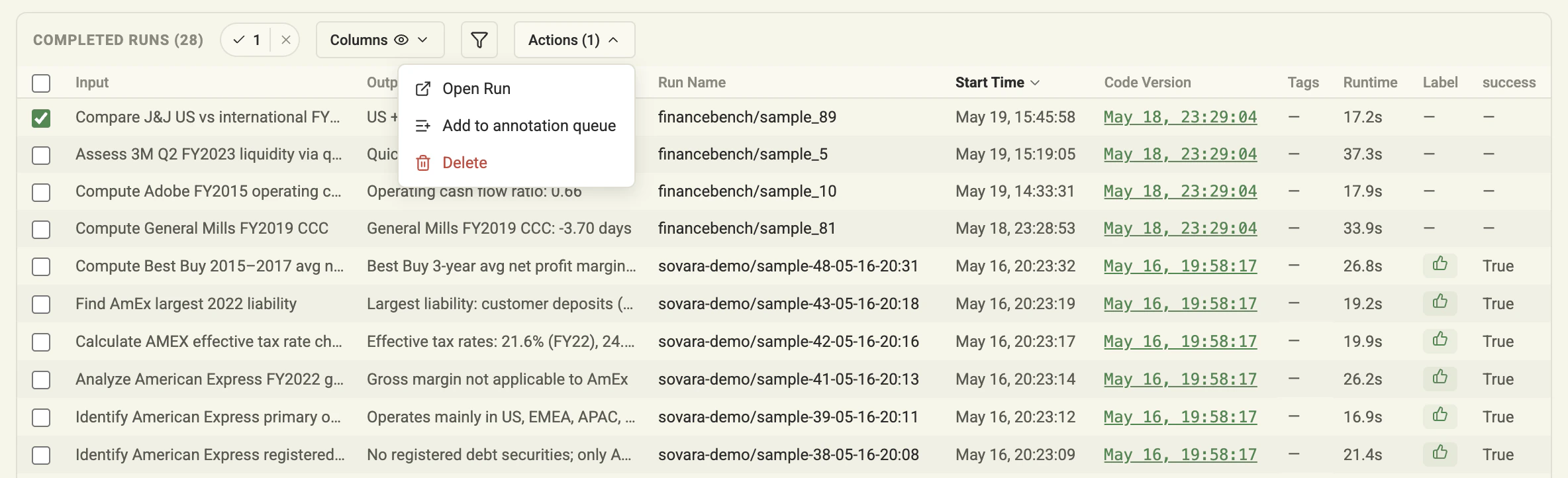Check the Calculate AMEX effective tax rate row
Image resolution: width=1568 pixels, height=478 pixels.
(x=41, y=342)
